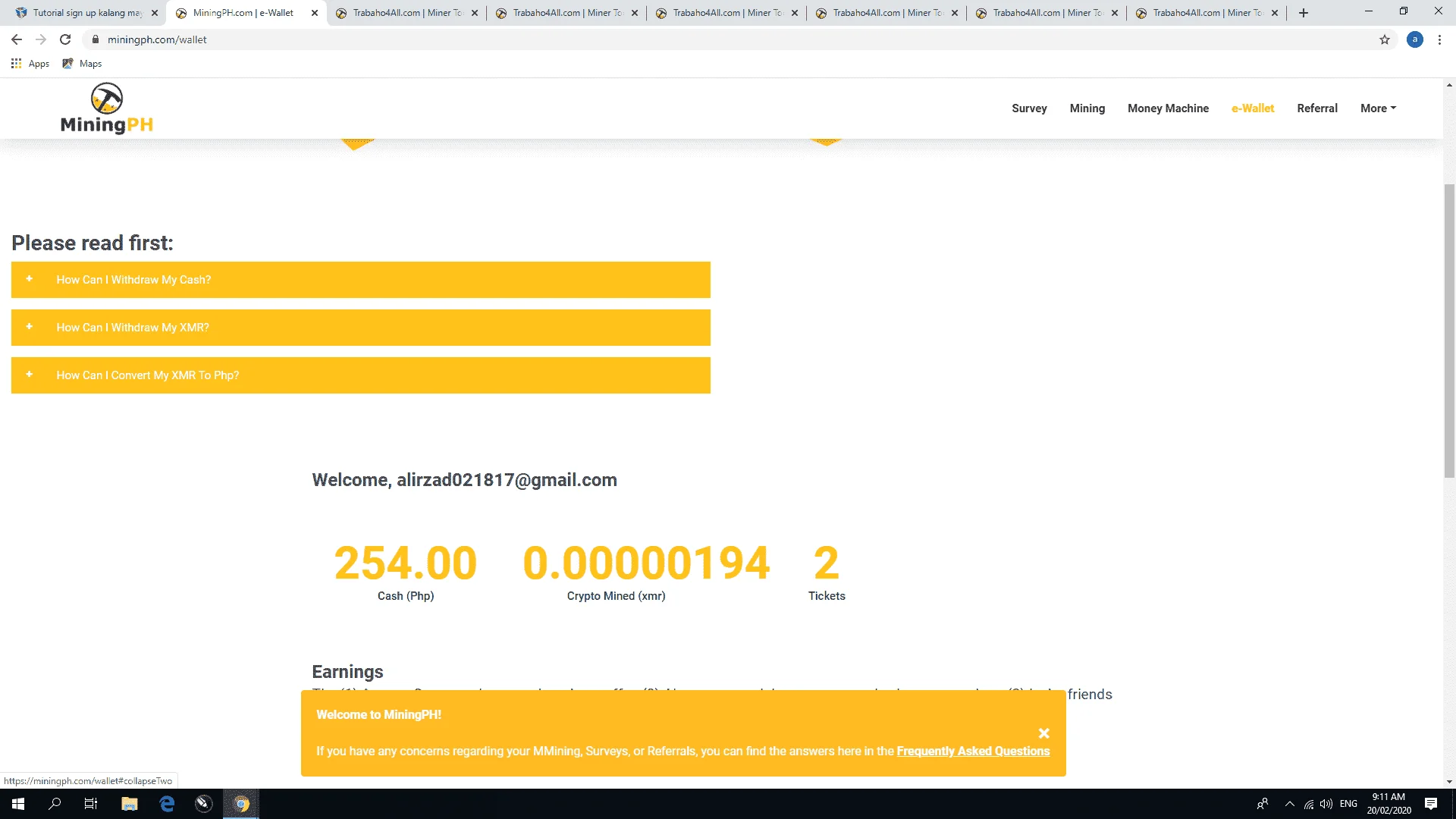Expand How Can I Convert My XMR To Php
The width and height of the screenshot is (1456, 819).
click(x=361, y=375)
